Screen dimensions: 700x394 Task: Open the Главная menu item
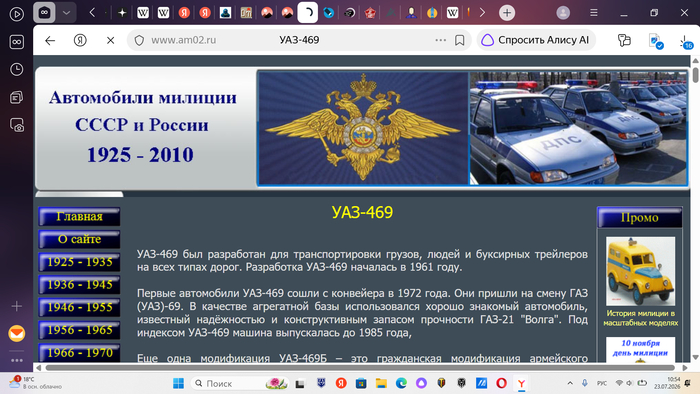[x=79, y=216]
